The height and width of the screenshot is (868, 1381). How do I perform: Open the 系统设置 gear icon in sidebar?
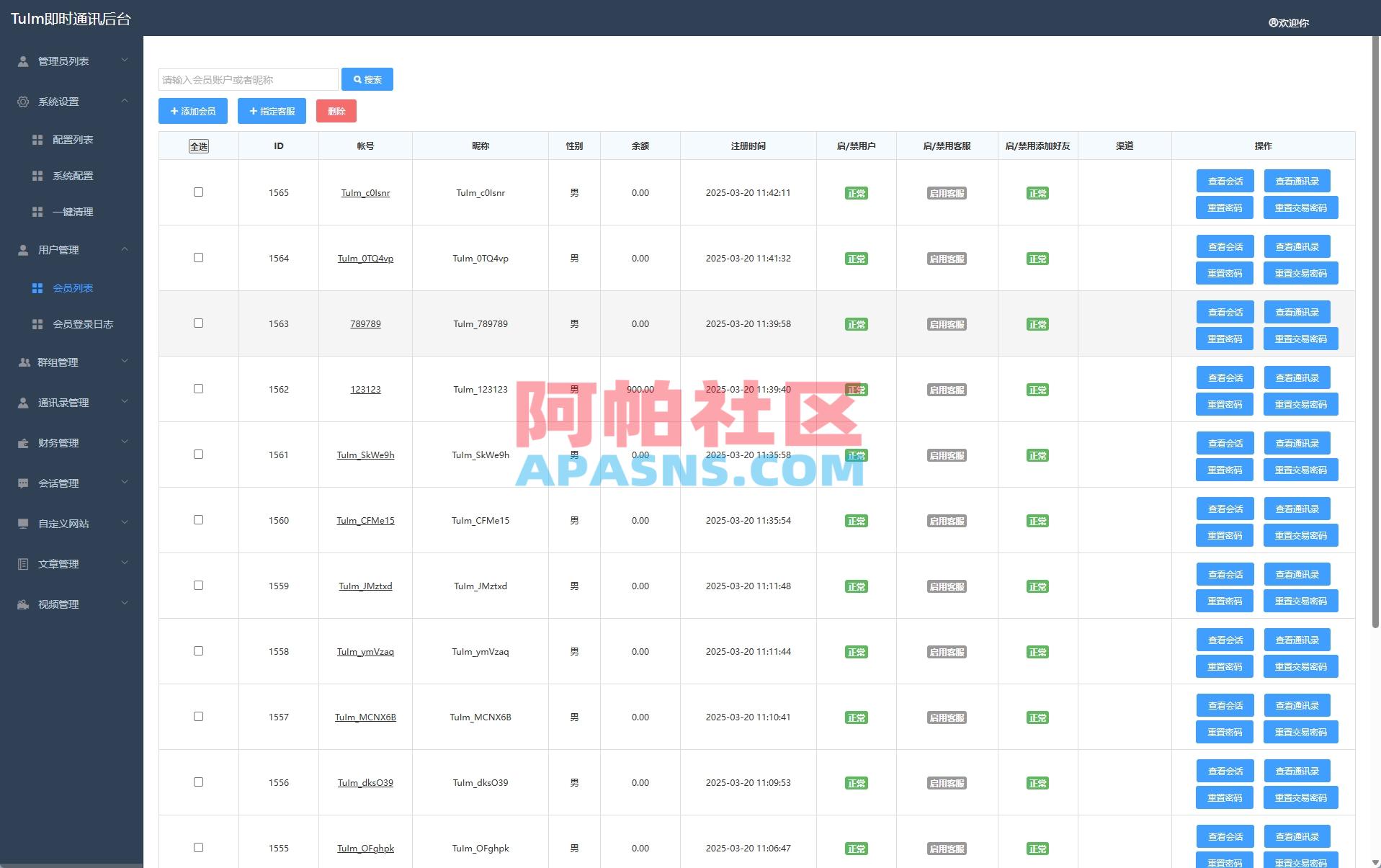point(22,102)
